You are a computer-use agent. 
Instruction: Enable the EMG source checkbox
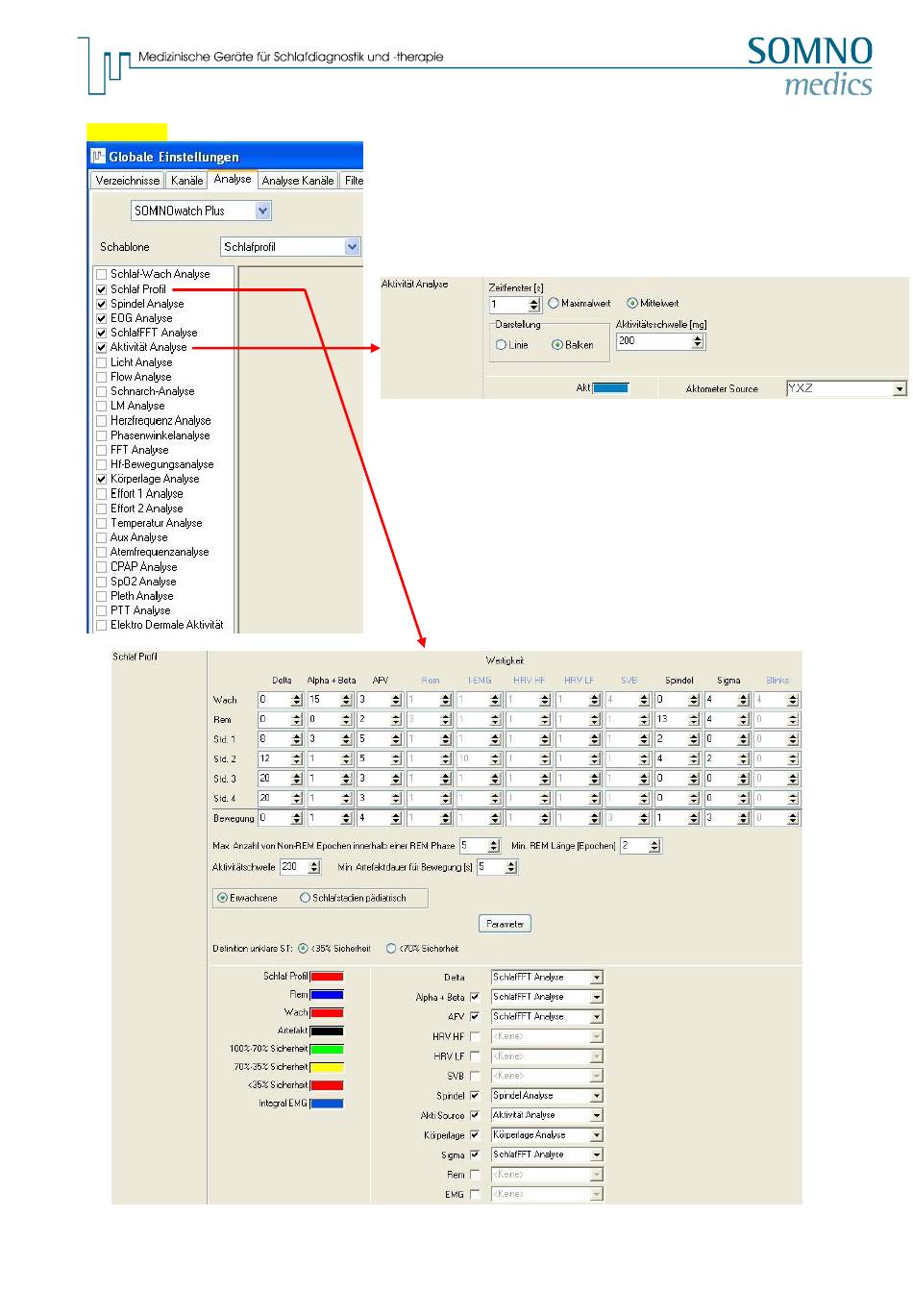pyautogui.click(x=475, y=1194)
